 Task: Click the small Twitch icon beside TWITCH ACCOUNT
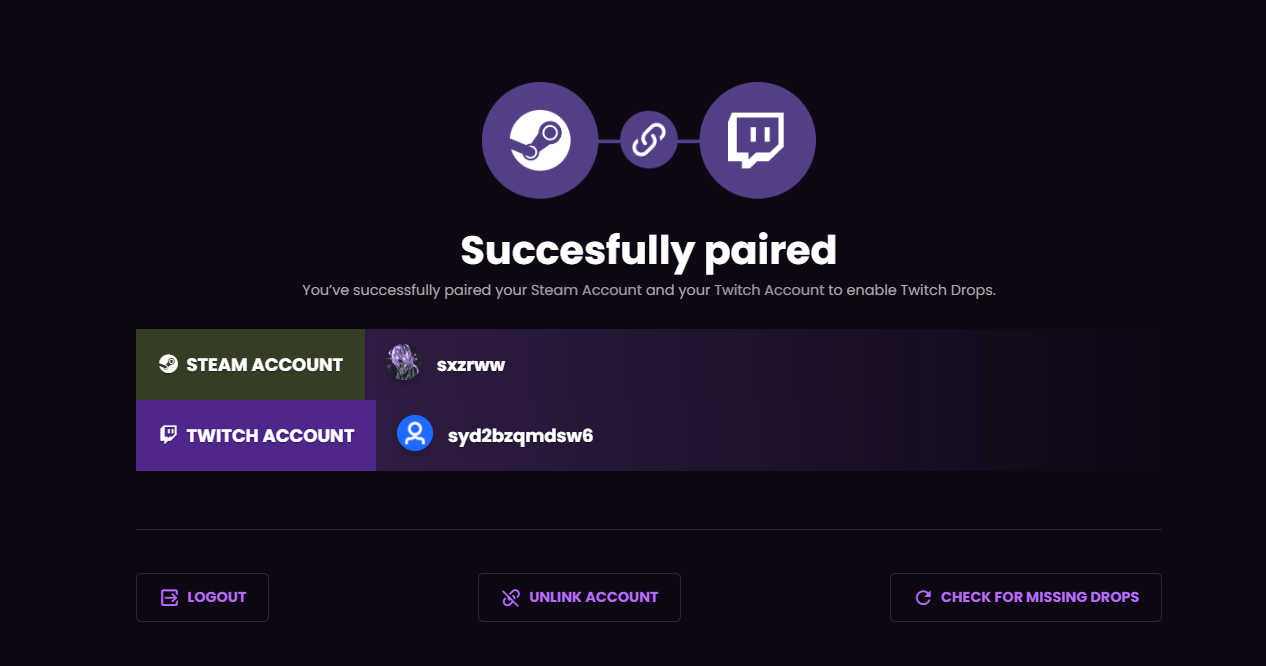coord(168,435)
